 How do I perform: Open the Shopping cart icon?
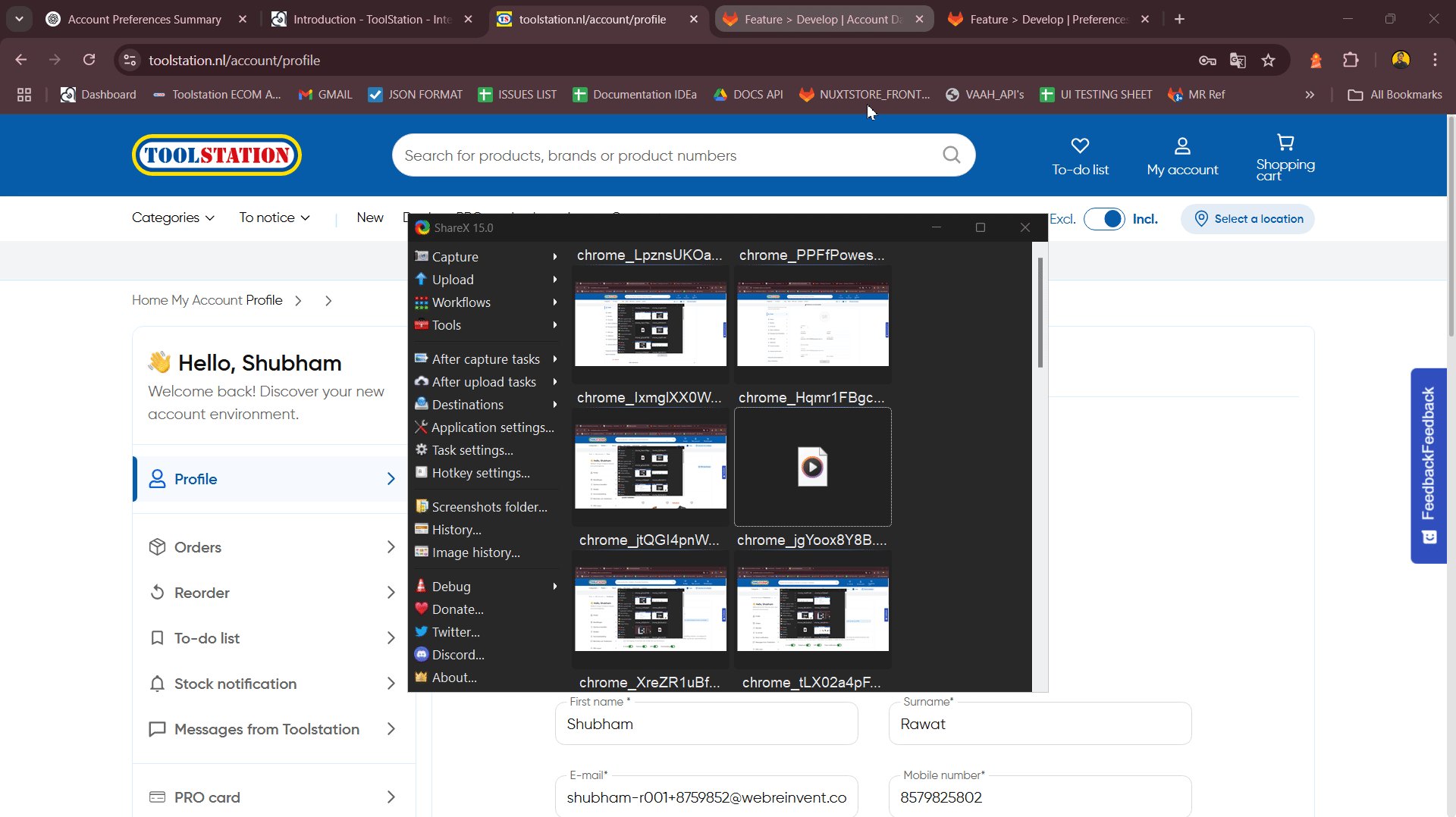[x=1285, y=142]
